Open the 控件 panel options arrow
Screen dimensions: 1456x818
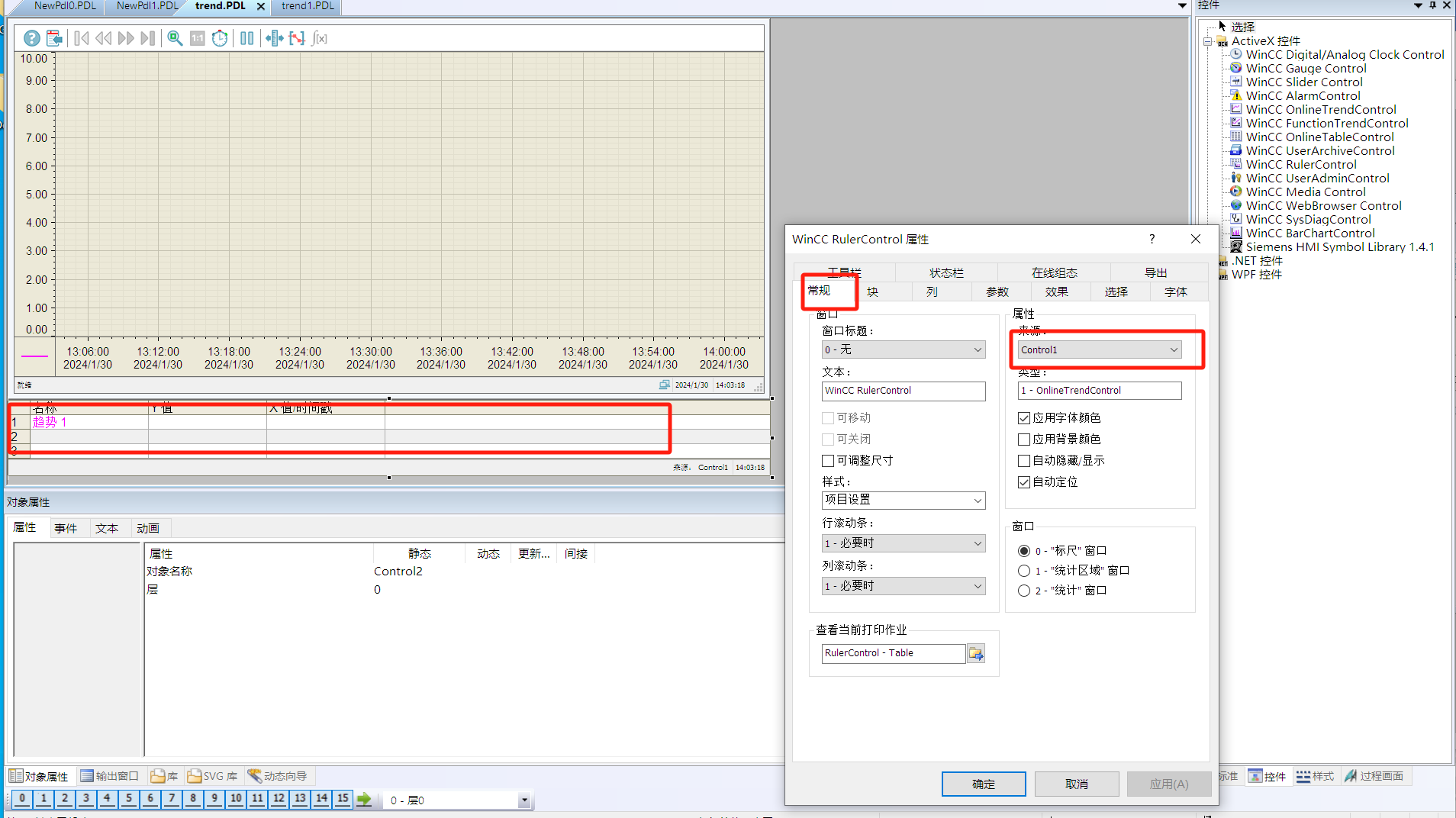click(x=1418, y=5)
